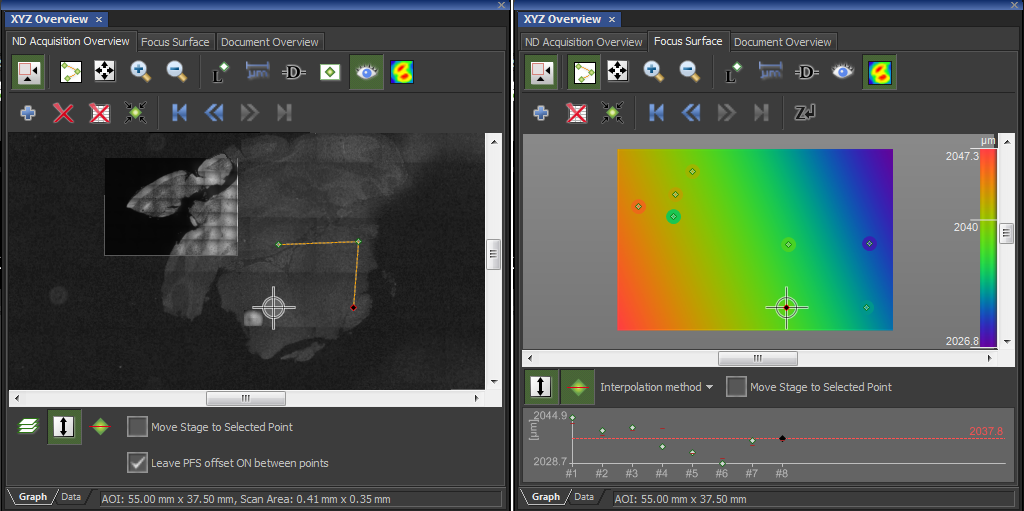Click the stacked layers icon below the overview image

point(27,427)
